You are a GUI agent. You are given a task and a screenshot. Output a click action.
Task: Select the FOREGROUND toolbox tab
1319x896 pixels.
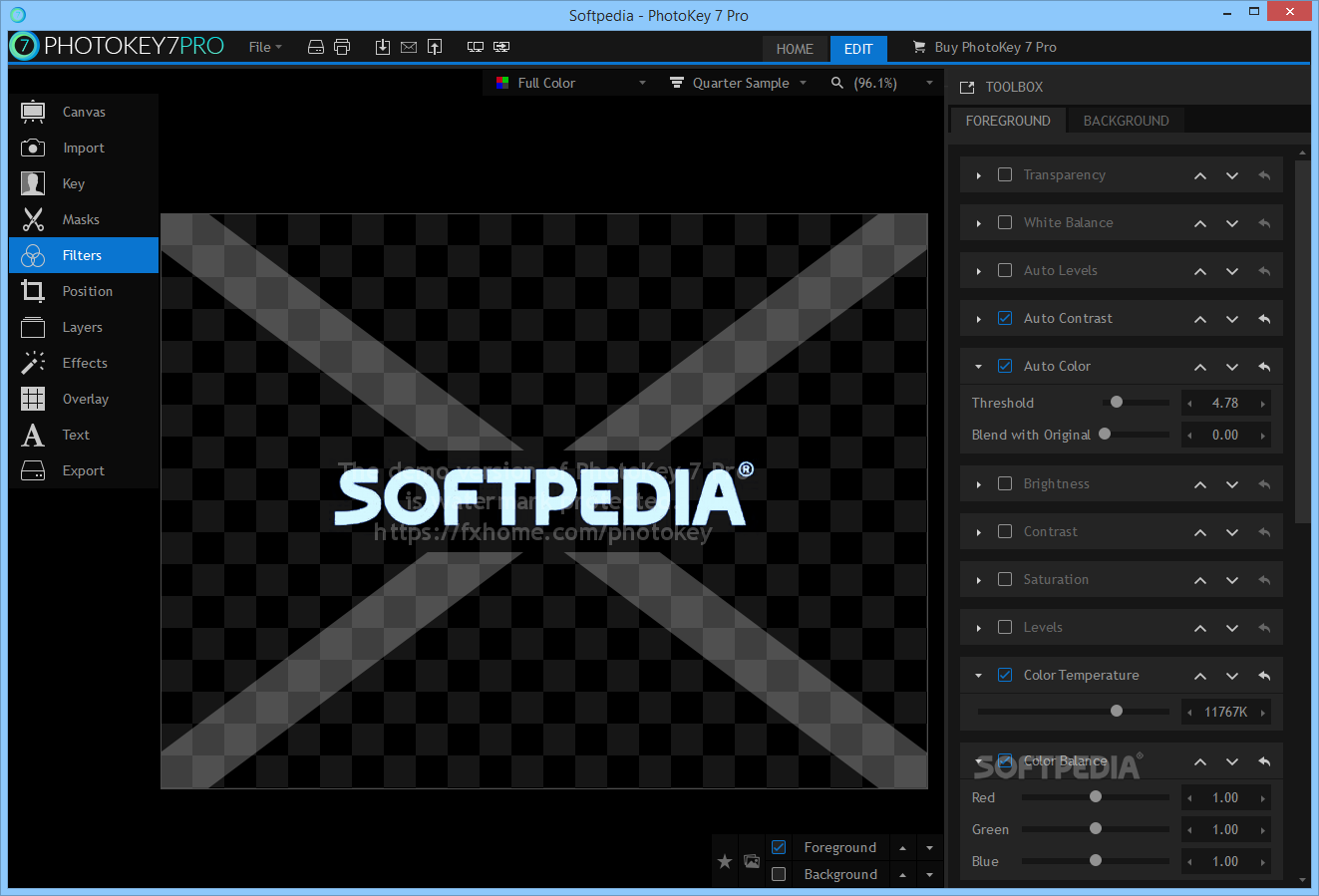1008,121
